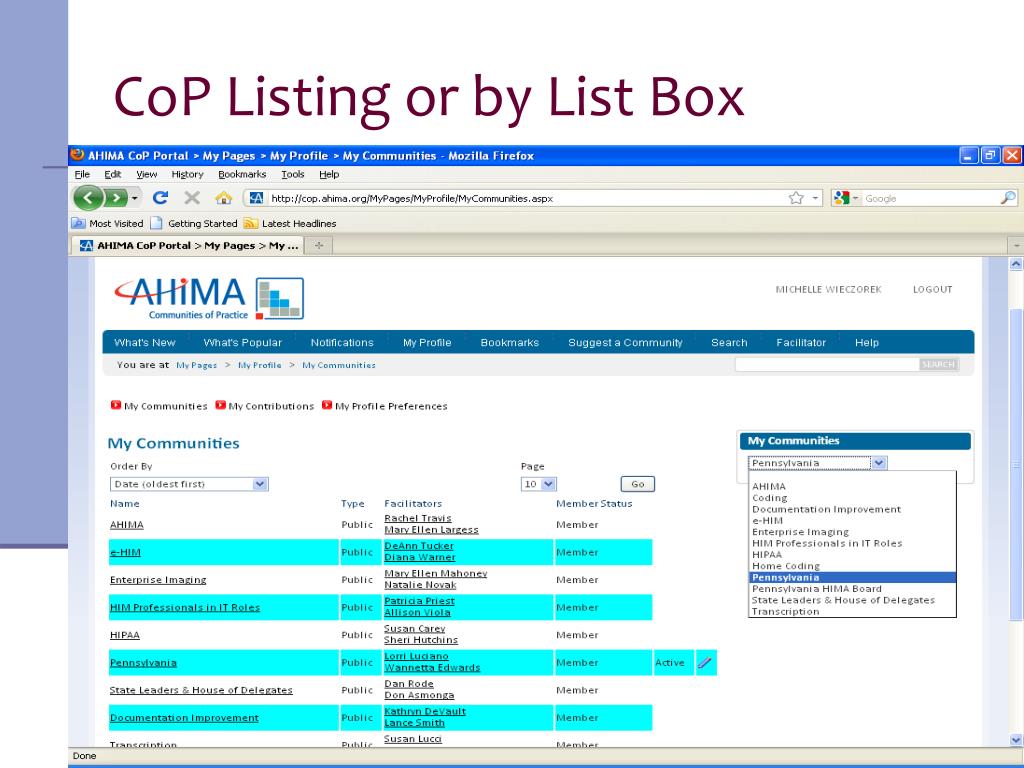This screenshot has height=768, width=1024.
Task: Sort by the Member Status column header
Action: tap(594, 504)
